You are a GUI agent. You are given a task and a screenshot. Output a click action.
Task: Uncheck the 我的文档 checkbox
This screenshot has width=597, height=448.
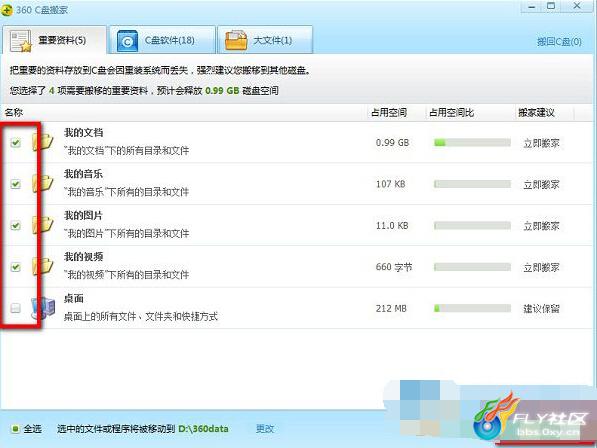click(x=16, y=143)
